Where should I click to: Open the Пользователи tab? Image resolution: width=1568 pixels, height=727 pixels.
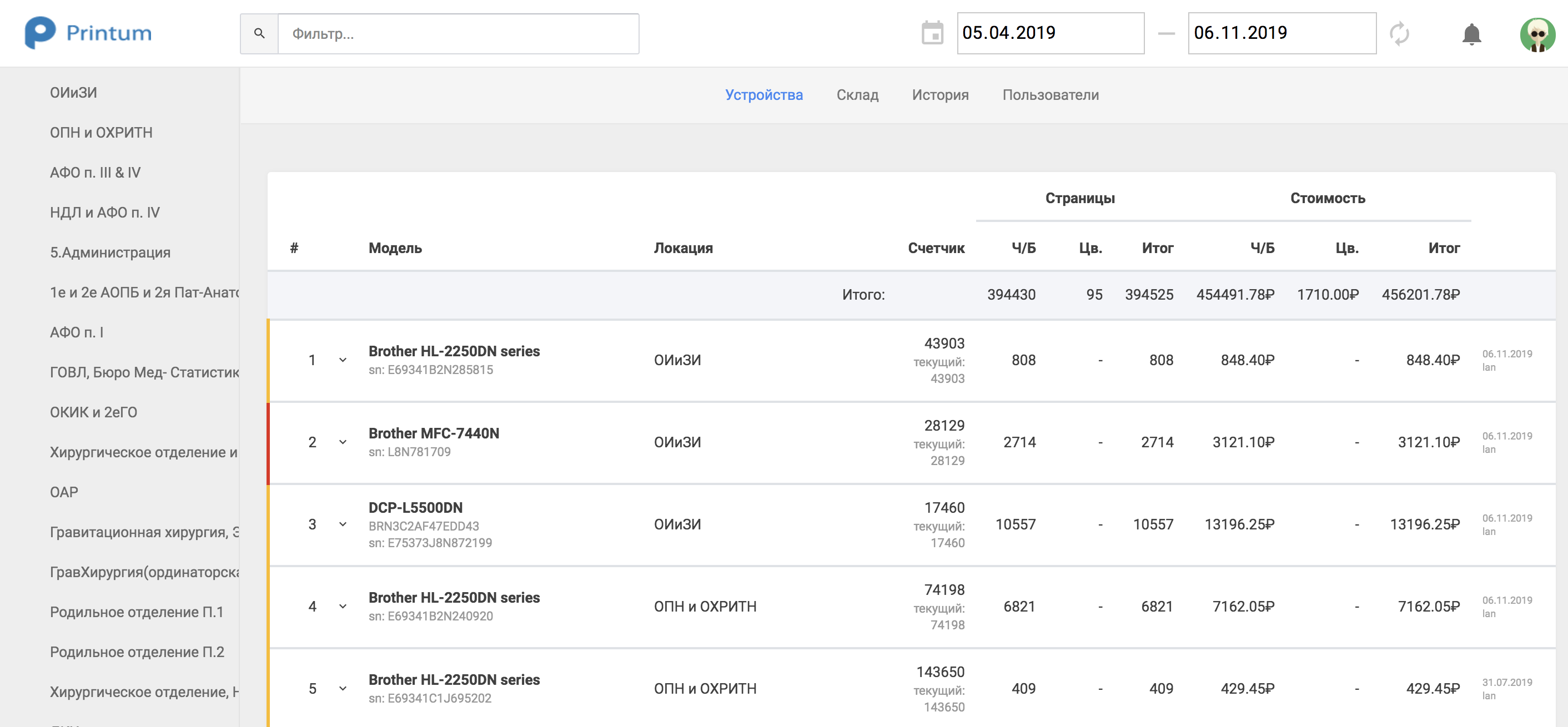click(1050, 95)
